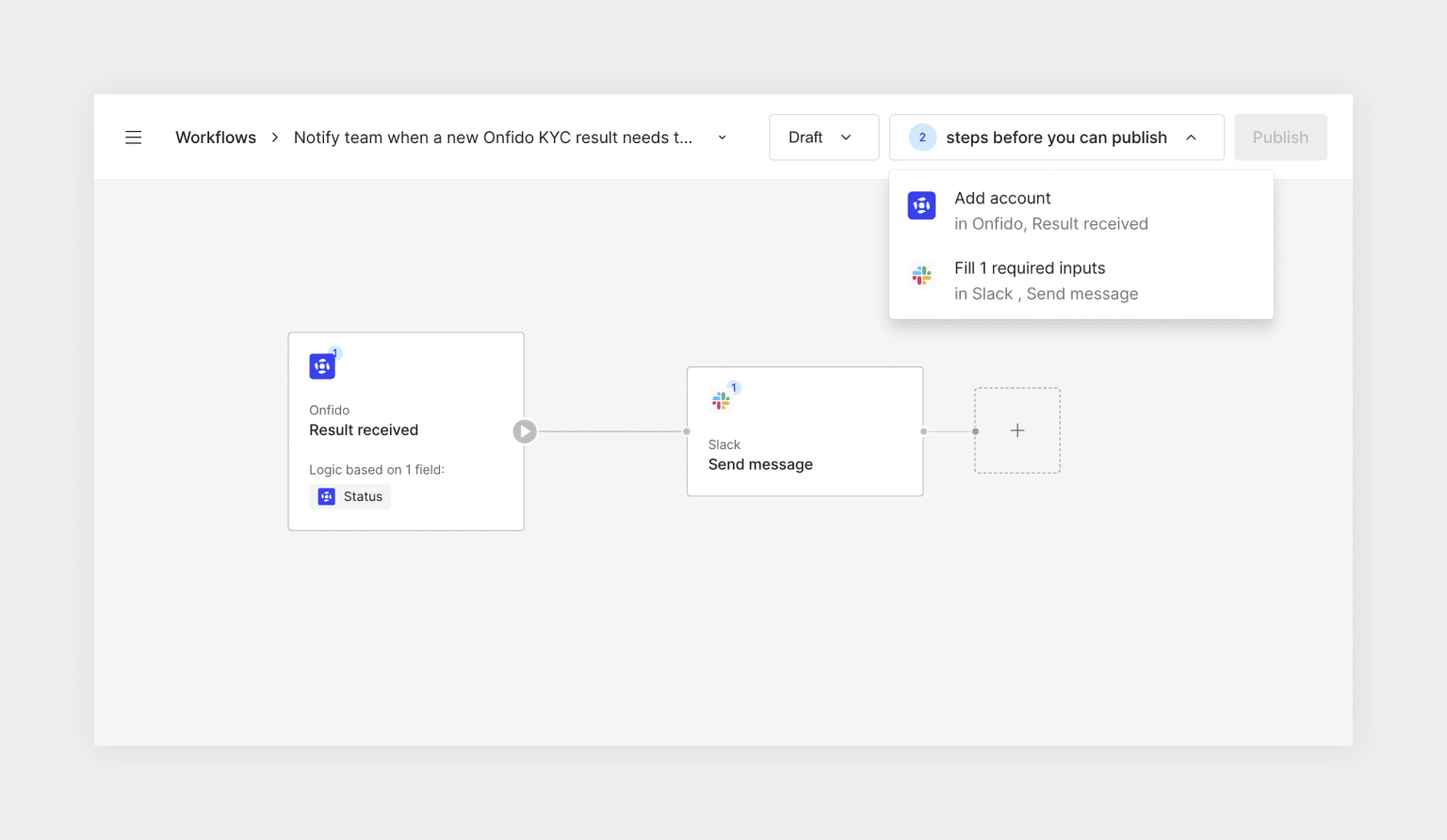
Task: Click the badge on the Slack node icon
Action: tap(734, 387)
